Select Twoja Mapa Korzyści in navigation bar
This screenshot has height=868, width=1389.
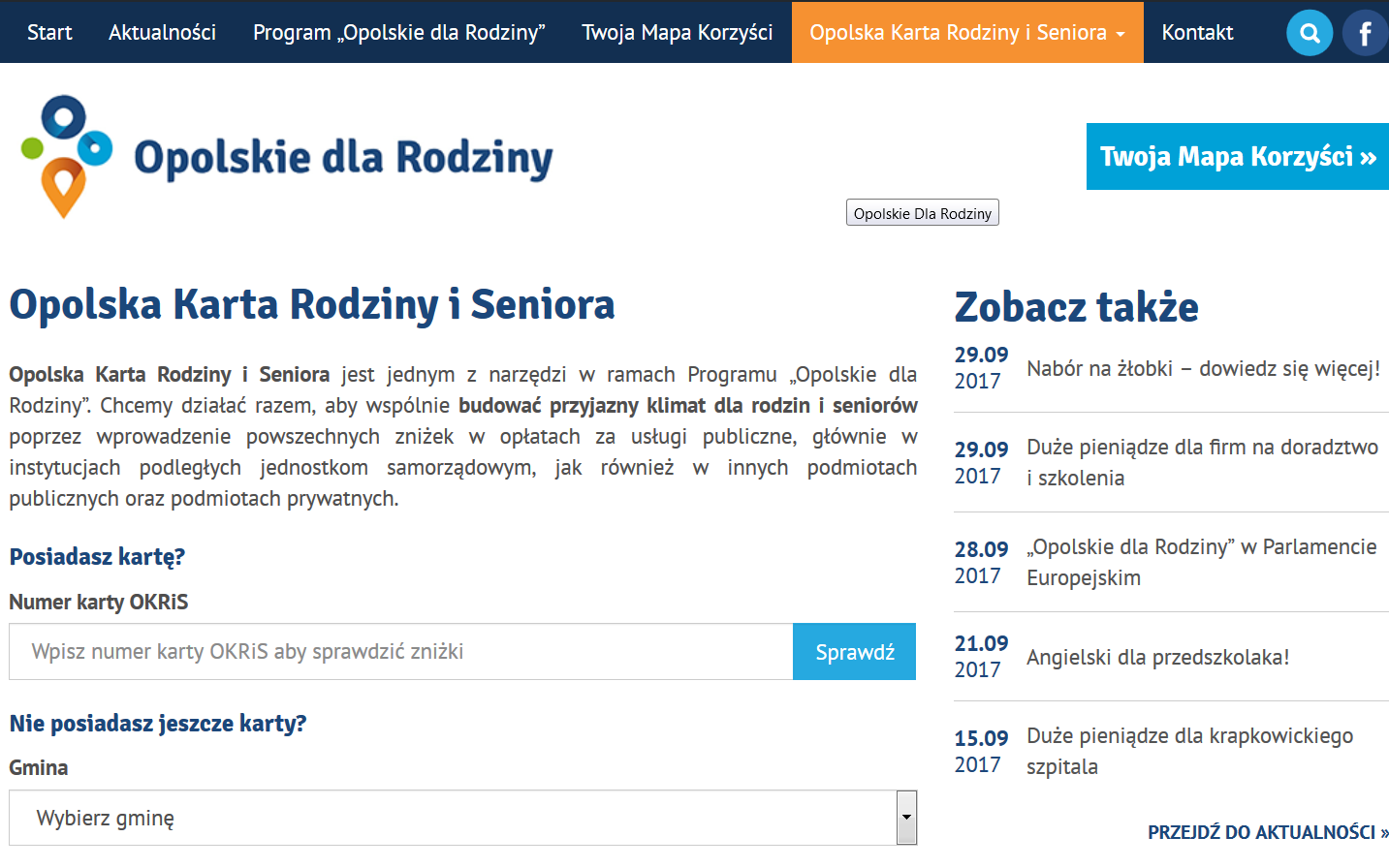[x=677, y=32]
